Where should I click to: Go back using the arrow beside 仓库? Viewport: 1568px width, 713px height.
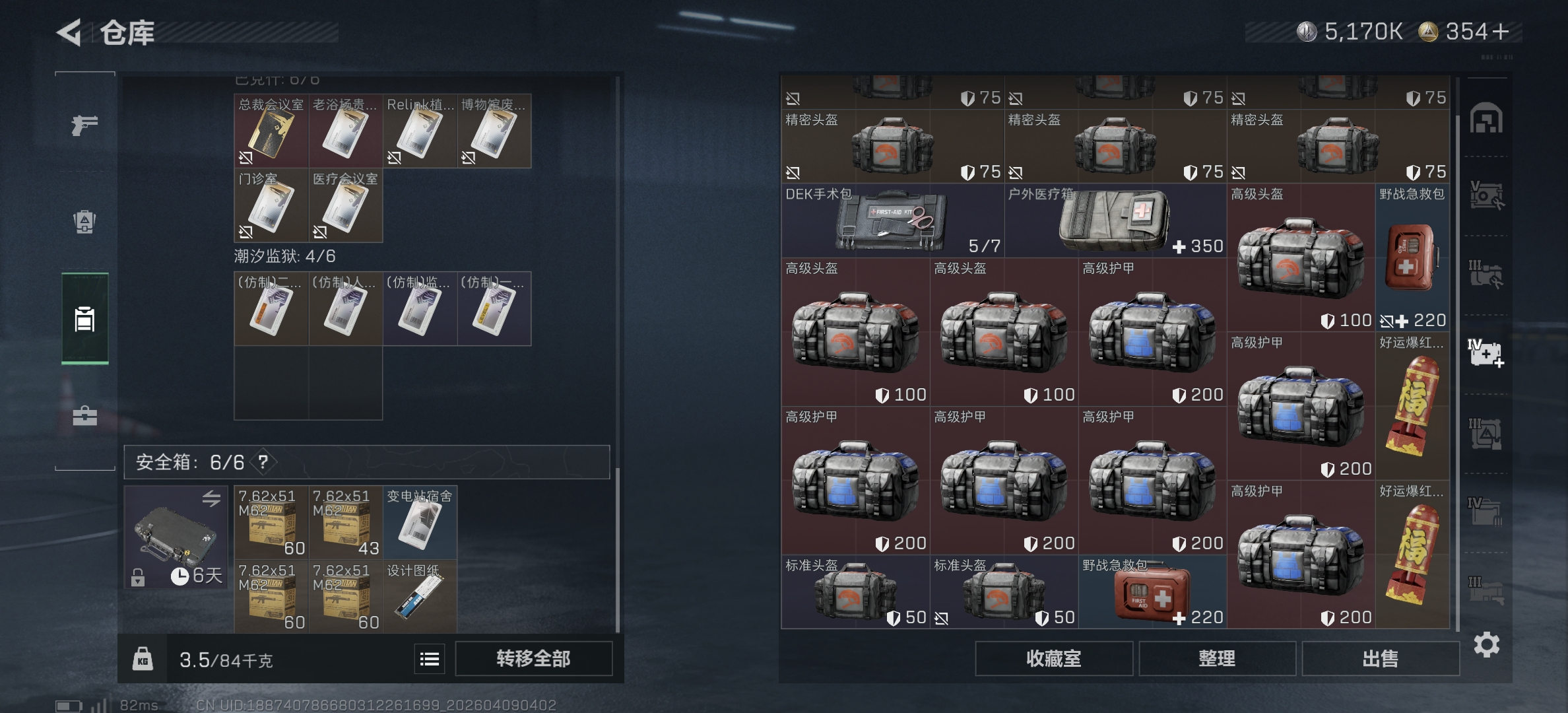69,32
